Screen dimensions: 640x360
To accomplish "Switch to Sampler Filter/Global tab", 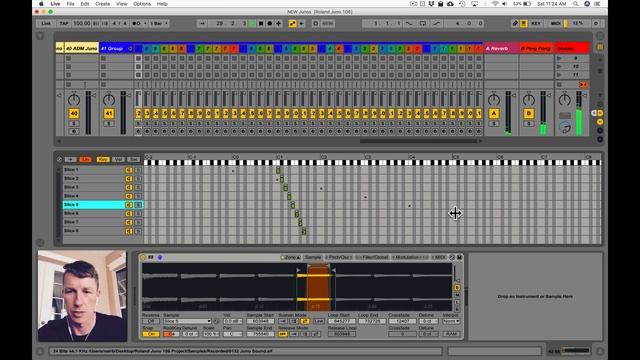I will click(372, 258).
